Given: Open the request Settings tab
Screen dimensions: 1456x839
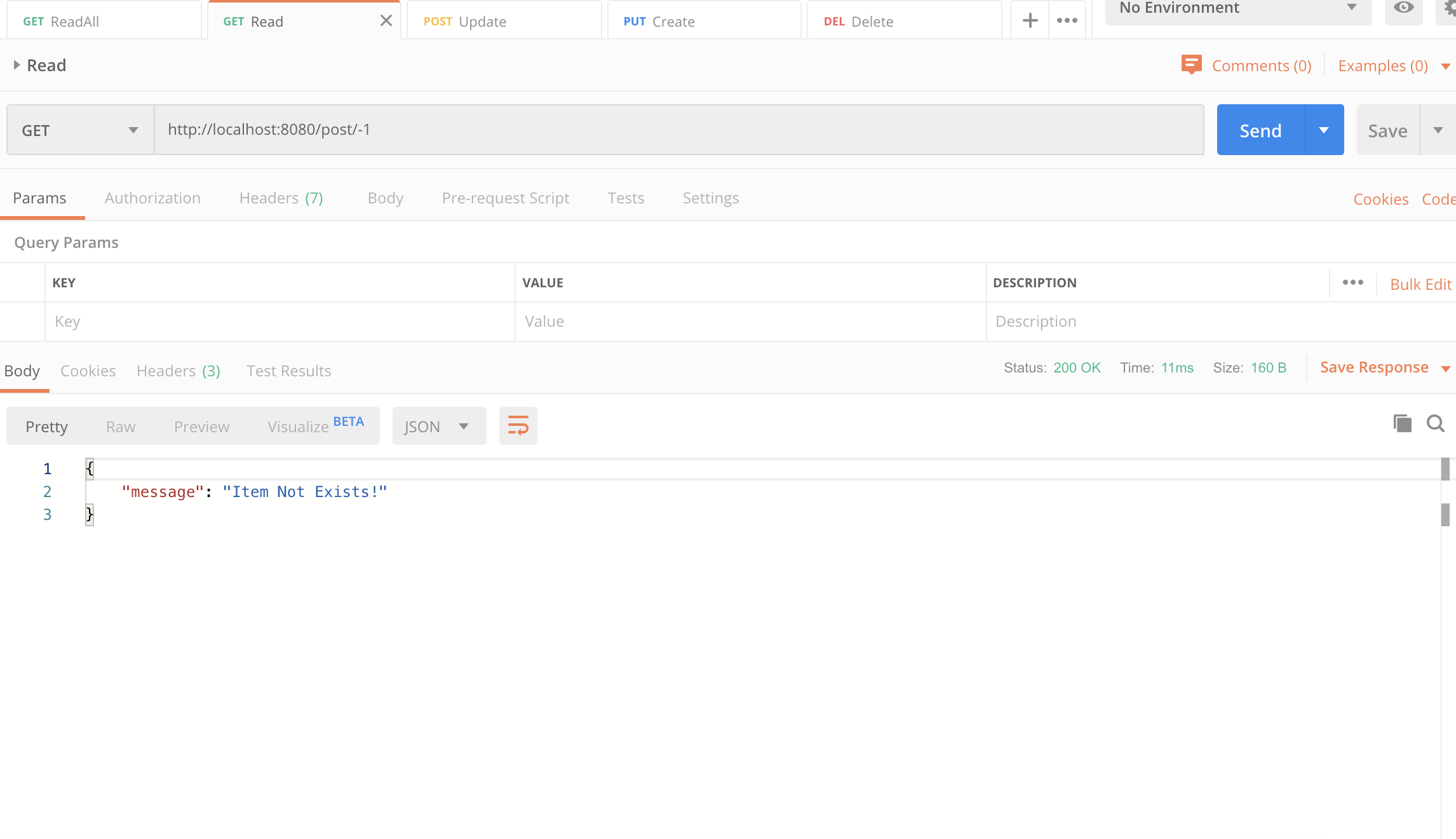Looking at the screenshot, I should pyautogui.click(x=711, y=198).
